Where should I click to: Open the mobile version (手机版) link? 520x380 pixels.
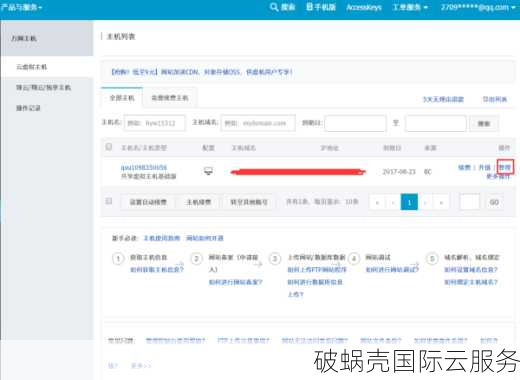pyautogui.click(x=321, y=7)
